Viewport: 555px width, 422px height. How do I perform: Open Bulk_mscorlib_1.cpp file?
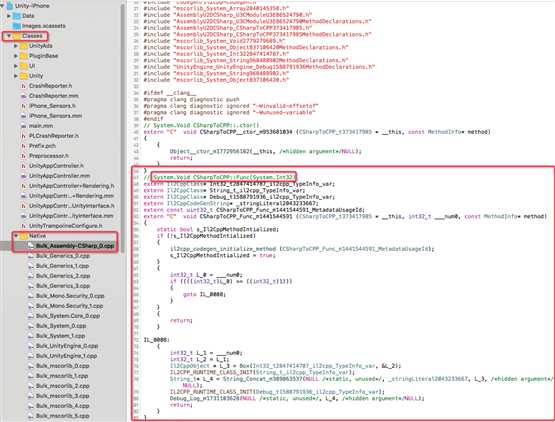pos(62,376)
